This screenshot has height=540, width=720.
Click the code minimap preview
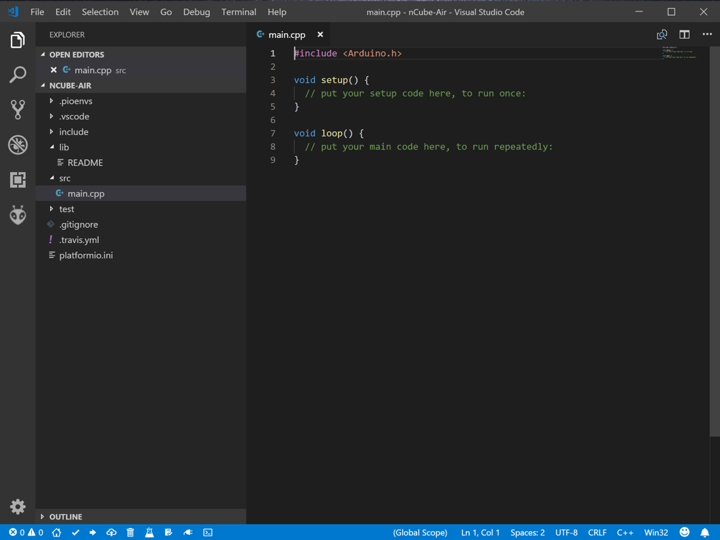tap(679, 52)
